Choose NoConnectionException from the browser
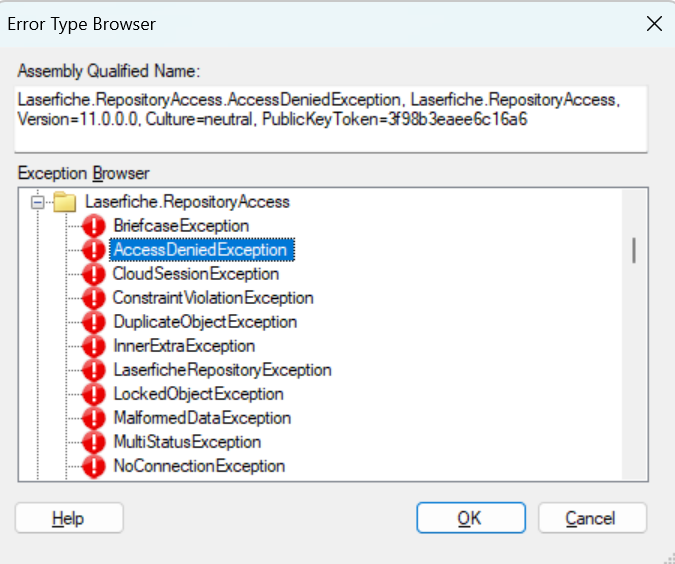This screenshot has height=564, width=675. (199, 466)
